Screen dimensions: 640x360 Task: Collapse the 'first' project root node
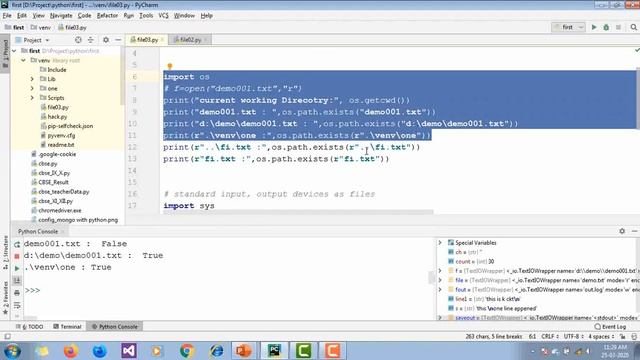tap(15, 51)
